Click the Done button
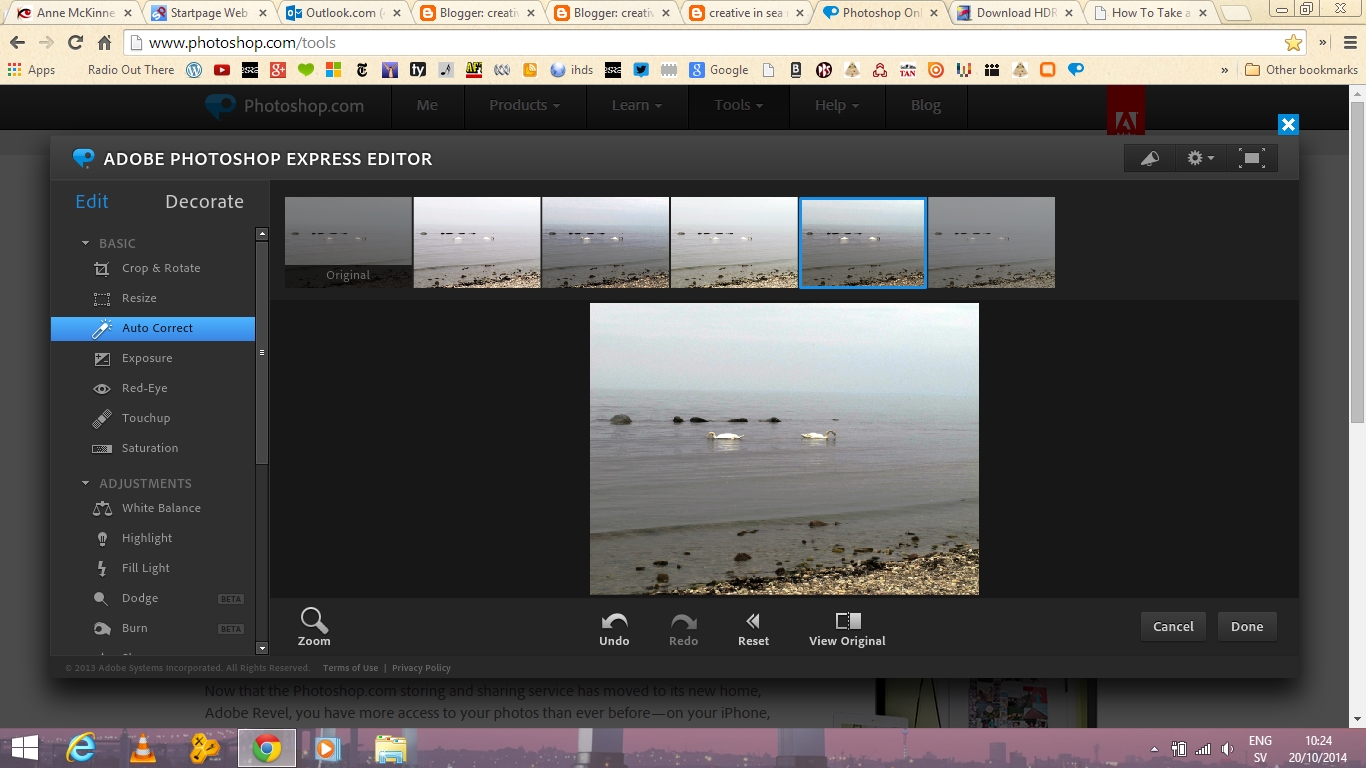The image size is (1366, 768). pyautogui.click(x=1247, y=627)
